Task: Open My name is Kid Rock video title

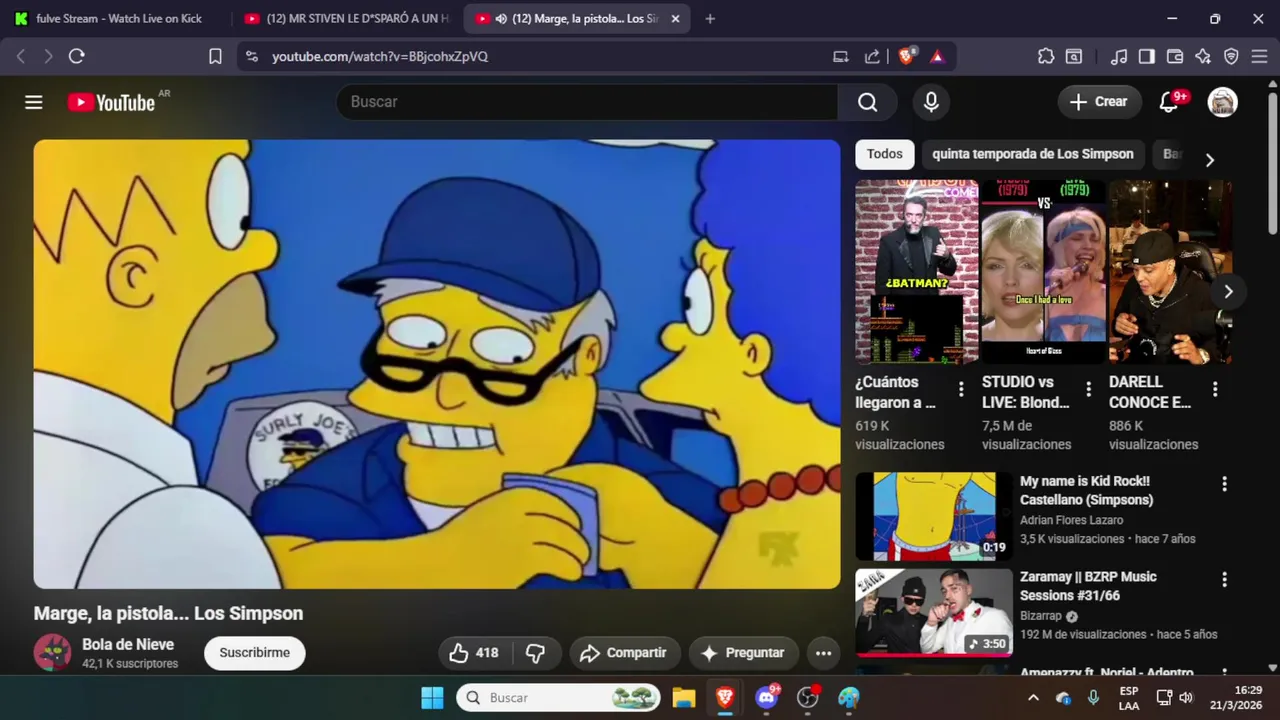Action: (1086, 490)
